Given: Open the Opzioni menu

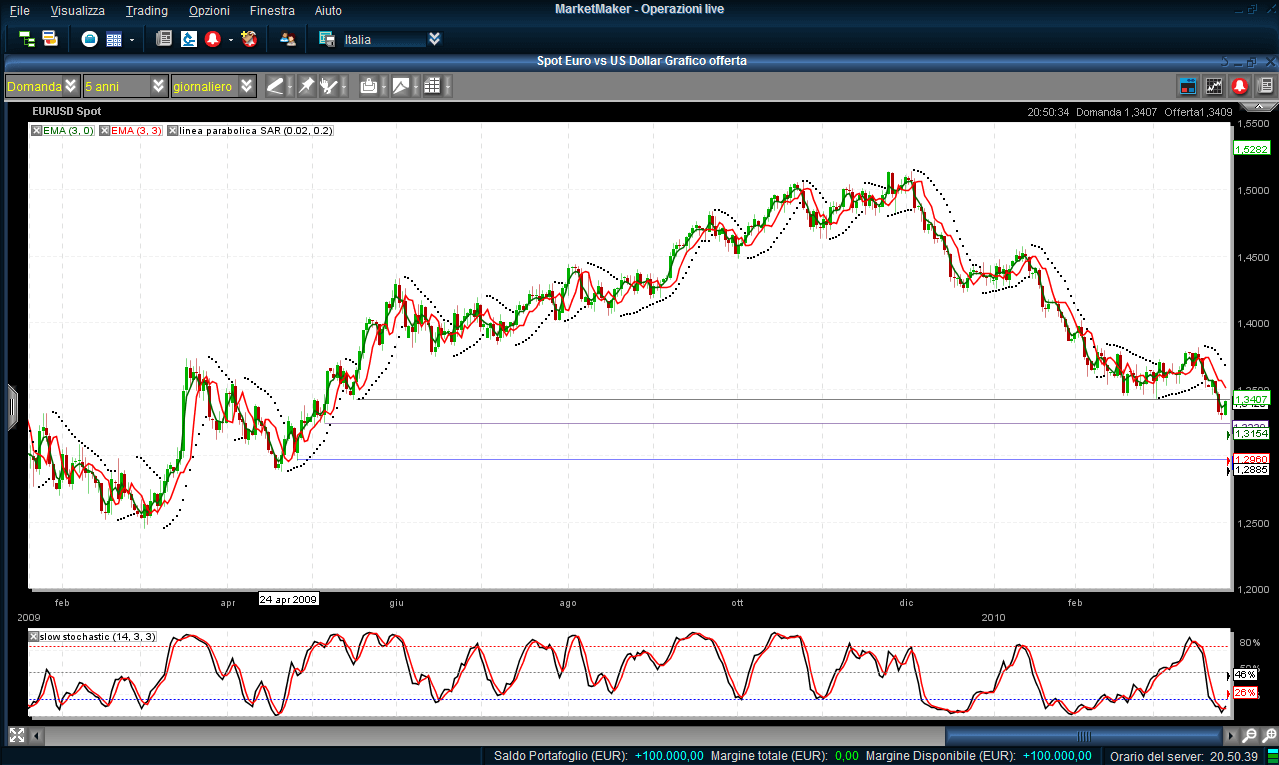Looking at the screenshot, I should (x=208, y=10).
